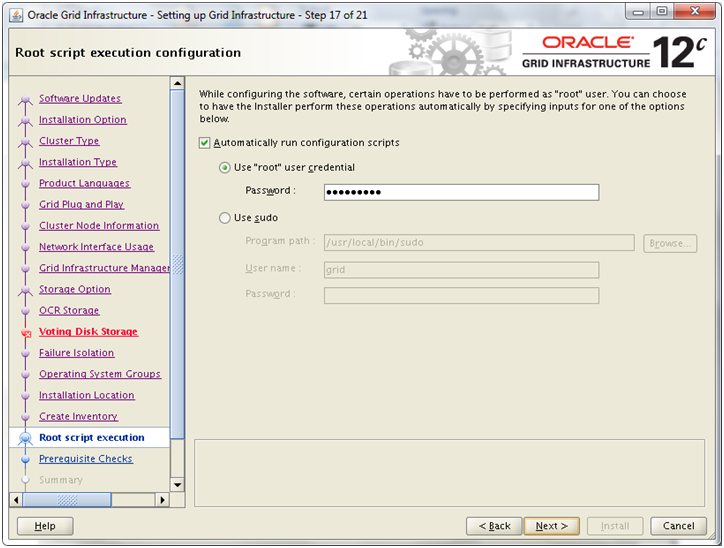Minimize the installer window
This screenshot has height=548, width=724.
pos(639,12)
